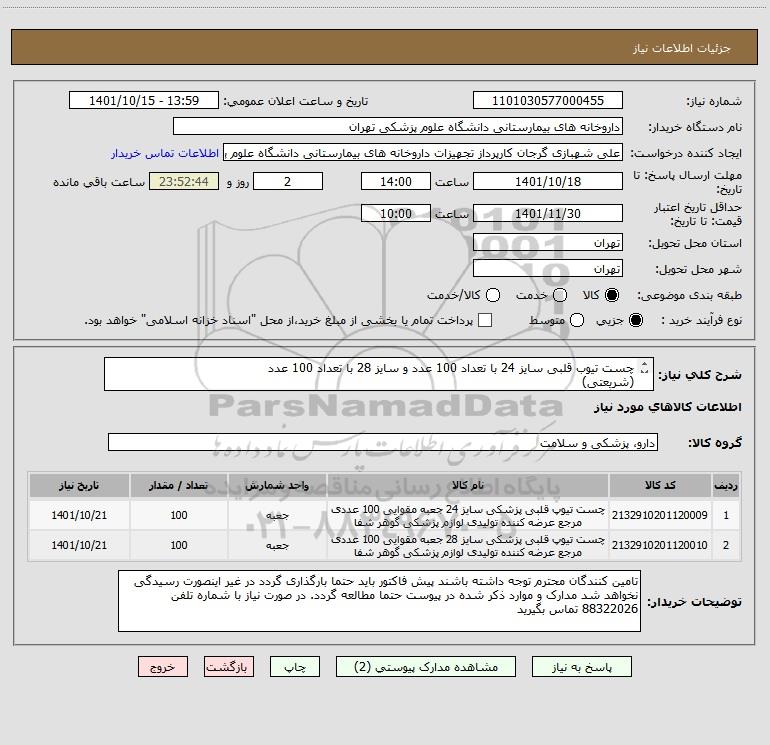Click the جزئیات اطلاعات نیاز header title
This screenshot has height=745, width=770.
[x=681, y=48]
